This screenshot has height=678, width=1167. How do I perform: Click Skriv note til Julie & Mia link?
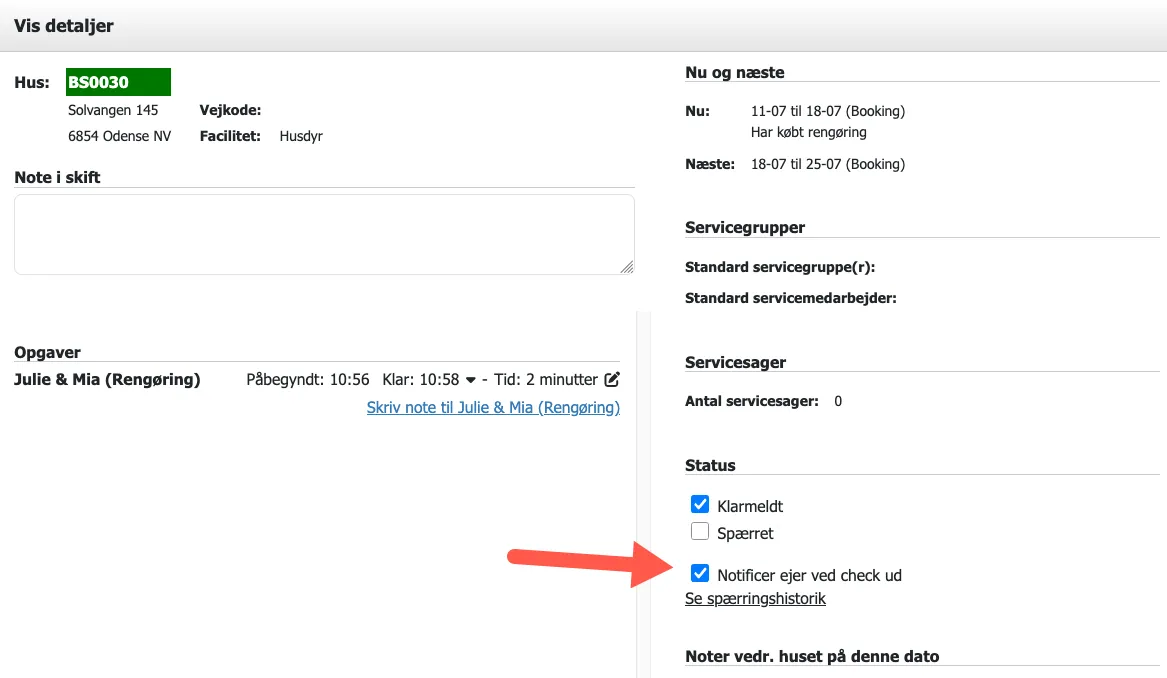(493, 407)
